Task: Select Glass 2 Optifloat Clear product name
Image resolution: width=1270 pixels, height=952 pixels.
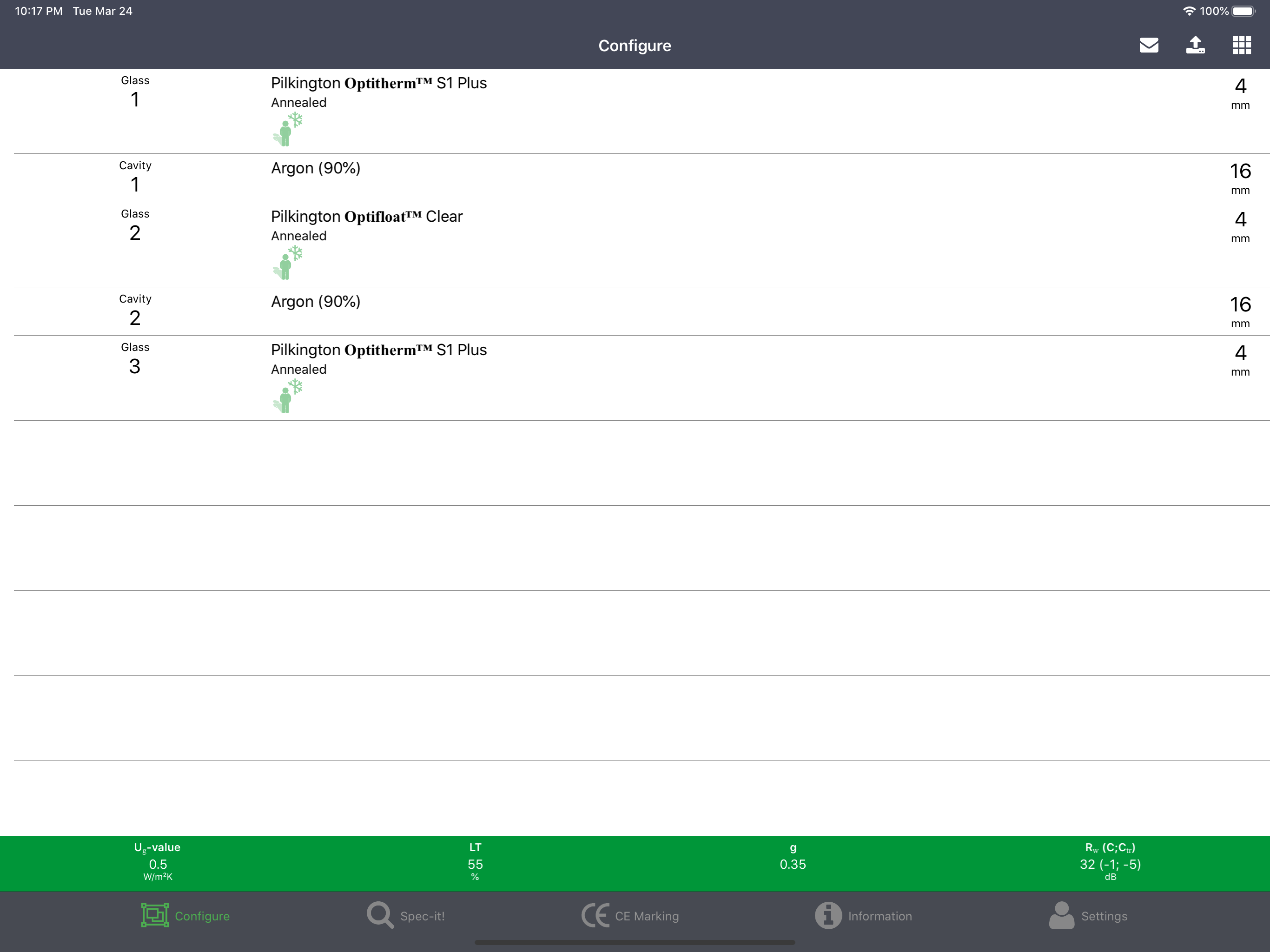Action: [x=367, y=217]
